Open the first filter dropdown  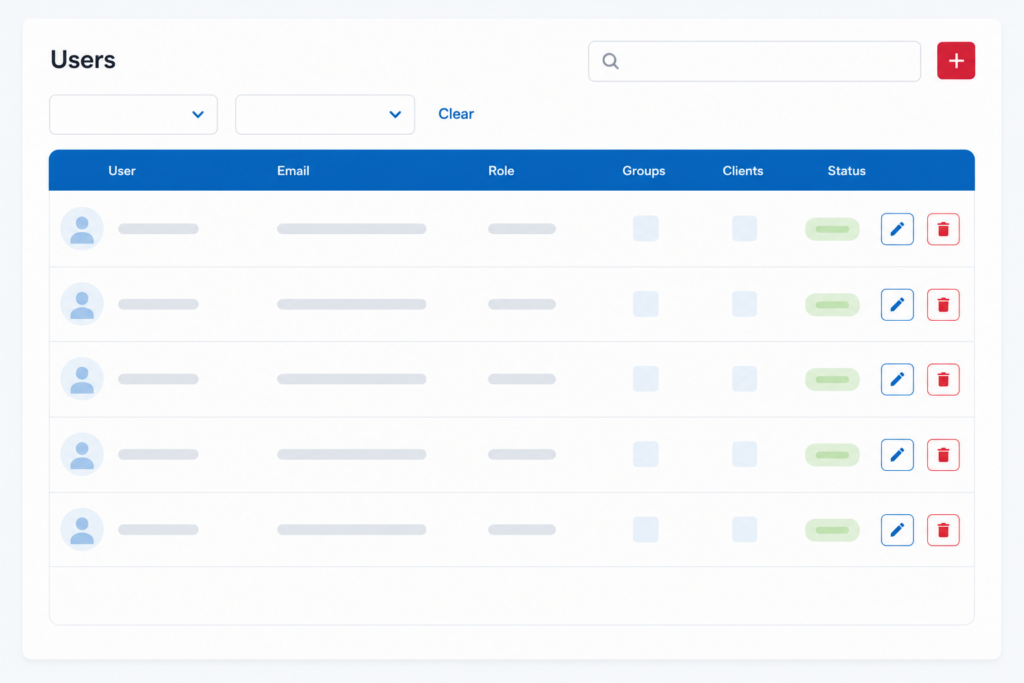coord(133,114)
